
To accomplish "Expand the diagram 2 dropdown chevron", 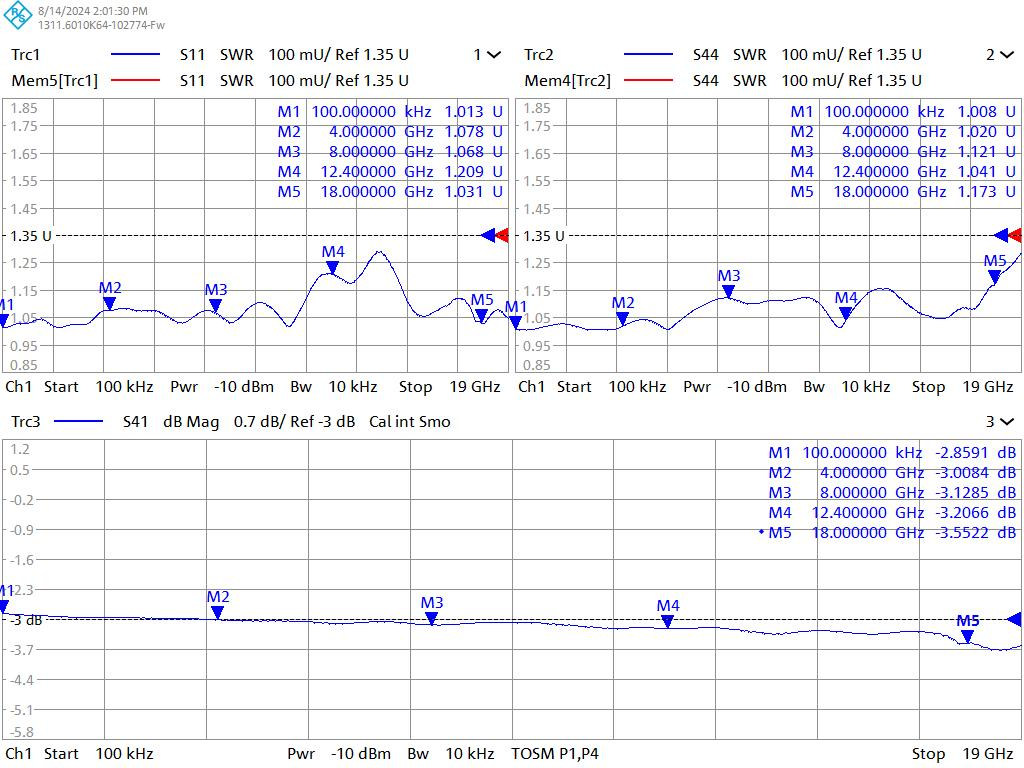I will [1006, 55].
